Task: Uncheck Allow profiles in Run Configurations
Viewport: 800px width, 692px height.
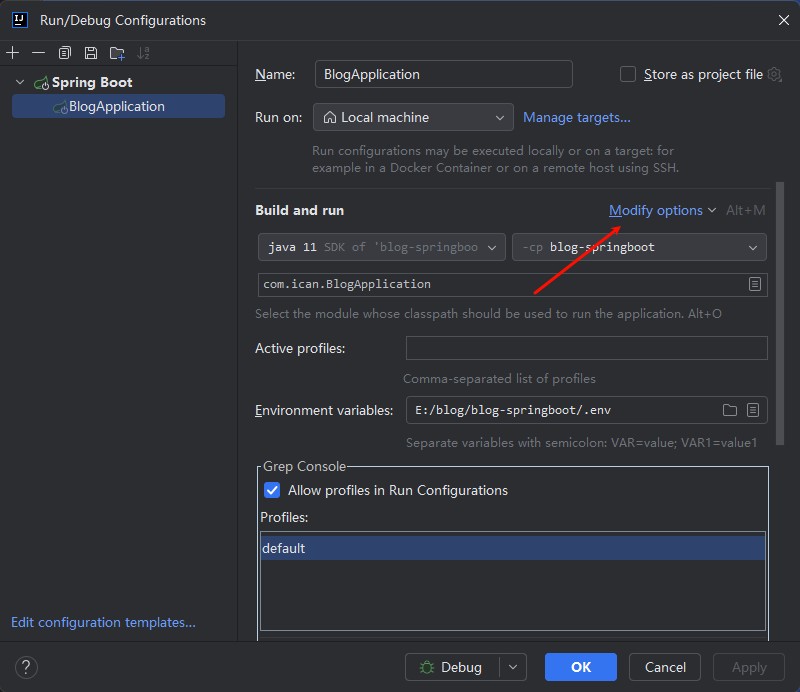Action: [272, 490]
